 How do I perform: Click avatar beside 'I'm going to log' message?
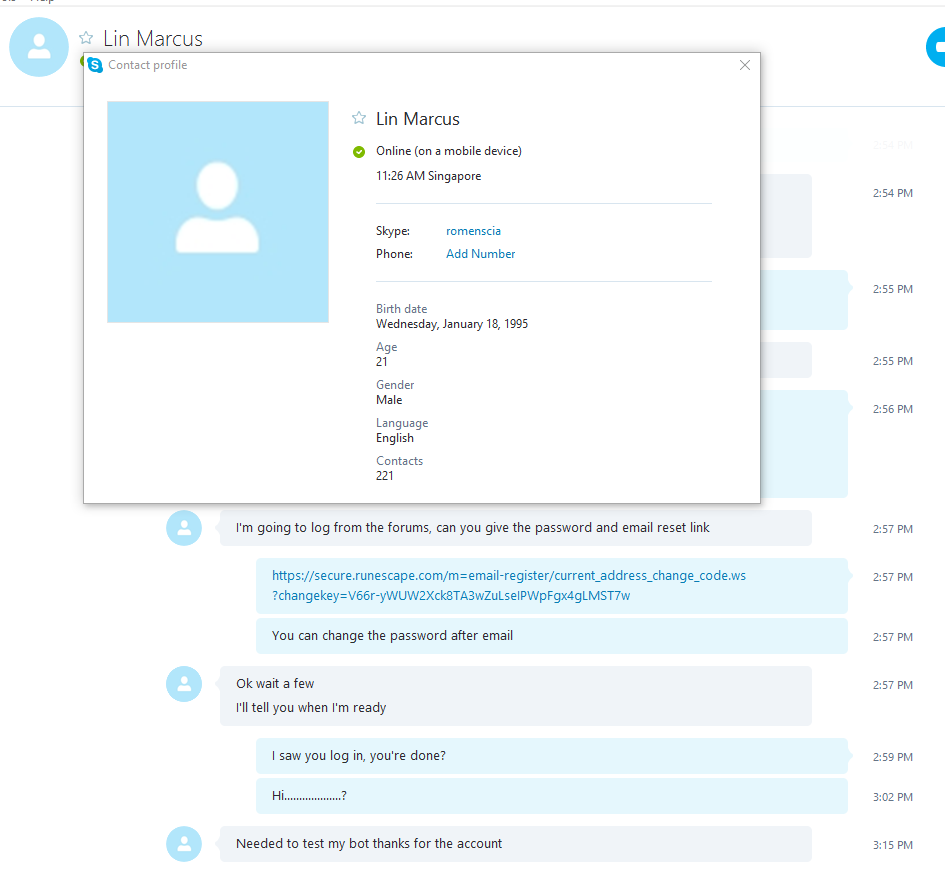click(x=184, y=528)
